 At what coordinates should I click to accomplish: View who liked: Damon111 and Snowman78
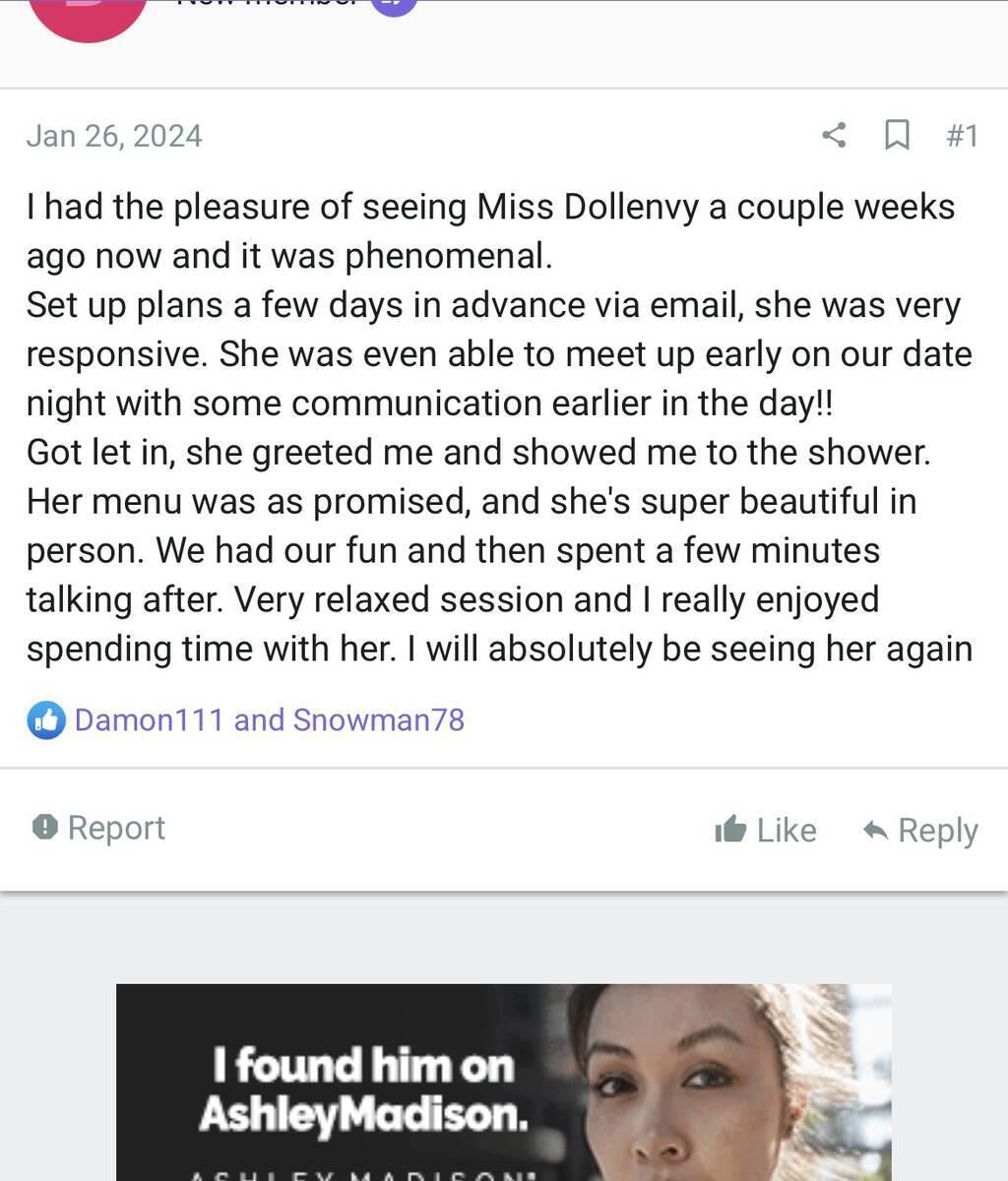pyautogui.click(x=269, y=720)
